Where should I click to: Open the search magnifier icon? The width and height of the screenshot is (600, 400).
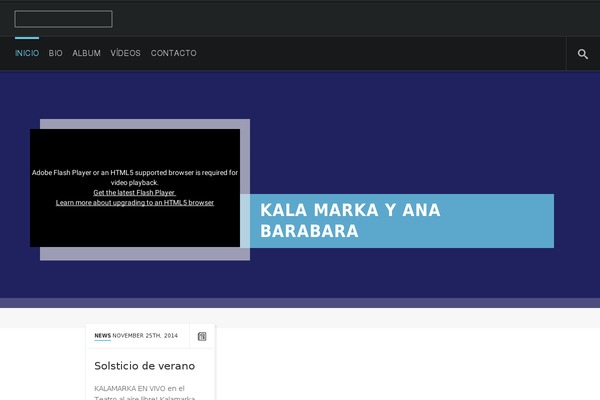[583, 54]
